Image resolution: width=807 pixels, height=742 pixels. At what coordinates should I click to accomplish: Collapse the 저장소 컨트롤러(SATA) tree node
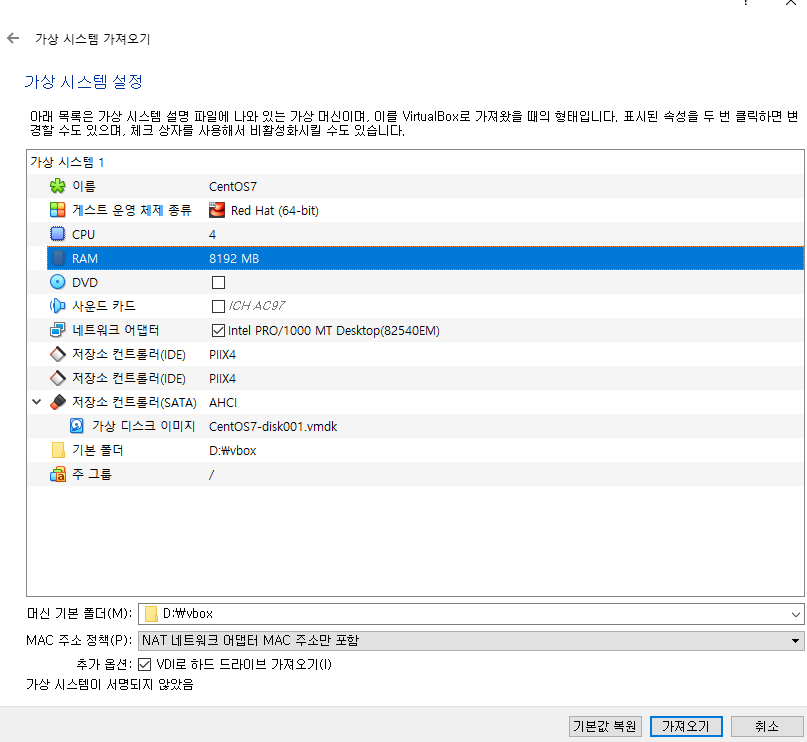click(37, 402)
